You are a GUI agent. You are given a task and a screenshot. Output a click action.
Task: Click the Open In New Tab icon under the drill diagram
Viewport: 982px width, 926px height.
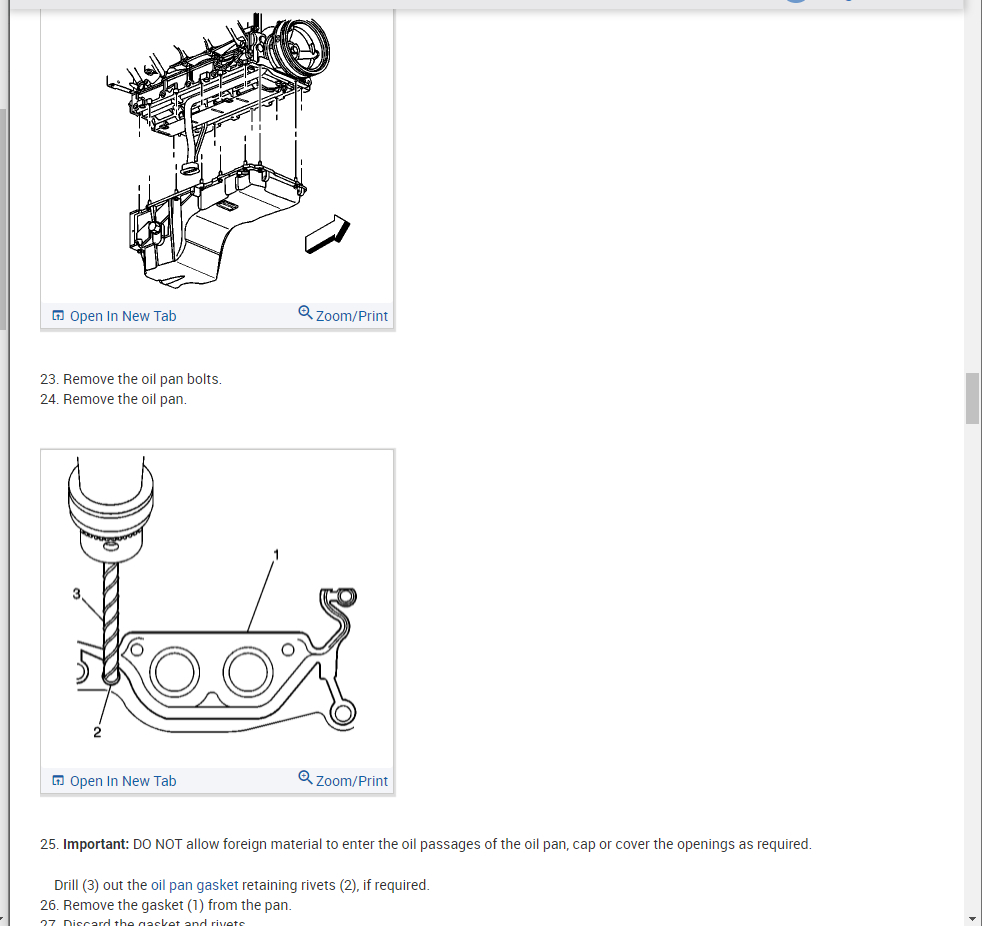pos(58,781)
